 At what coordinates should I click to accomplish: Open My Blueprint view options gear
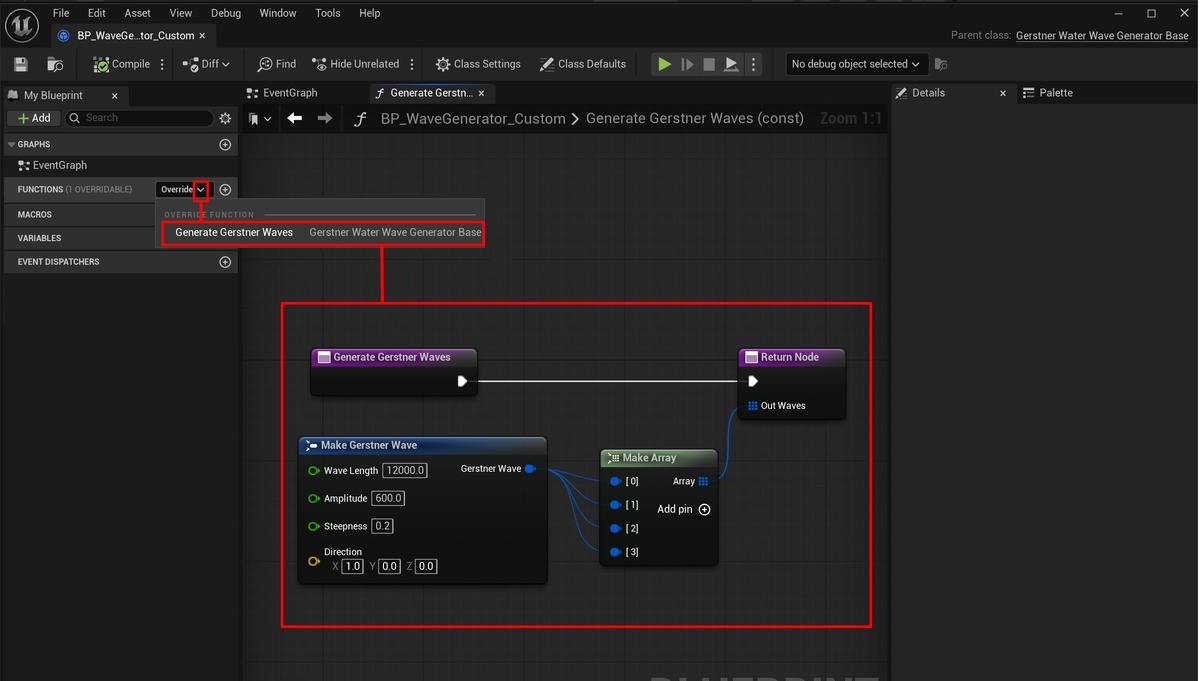225,118
